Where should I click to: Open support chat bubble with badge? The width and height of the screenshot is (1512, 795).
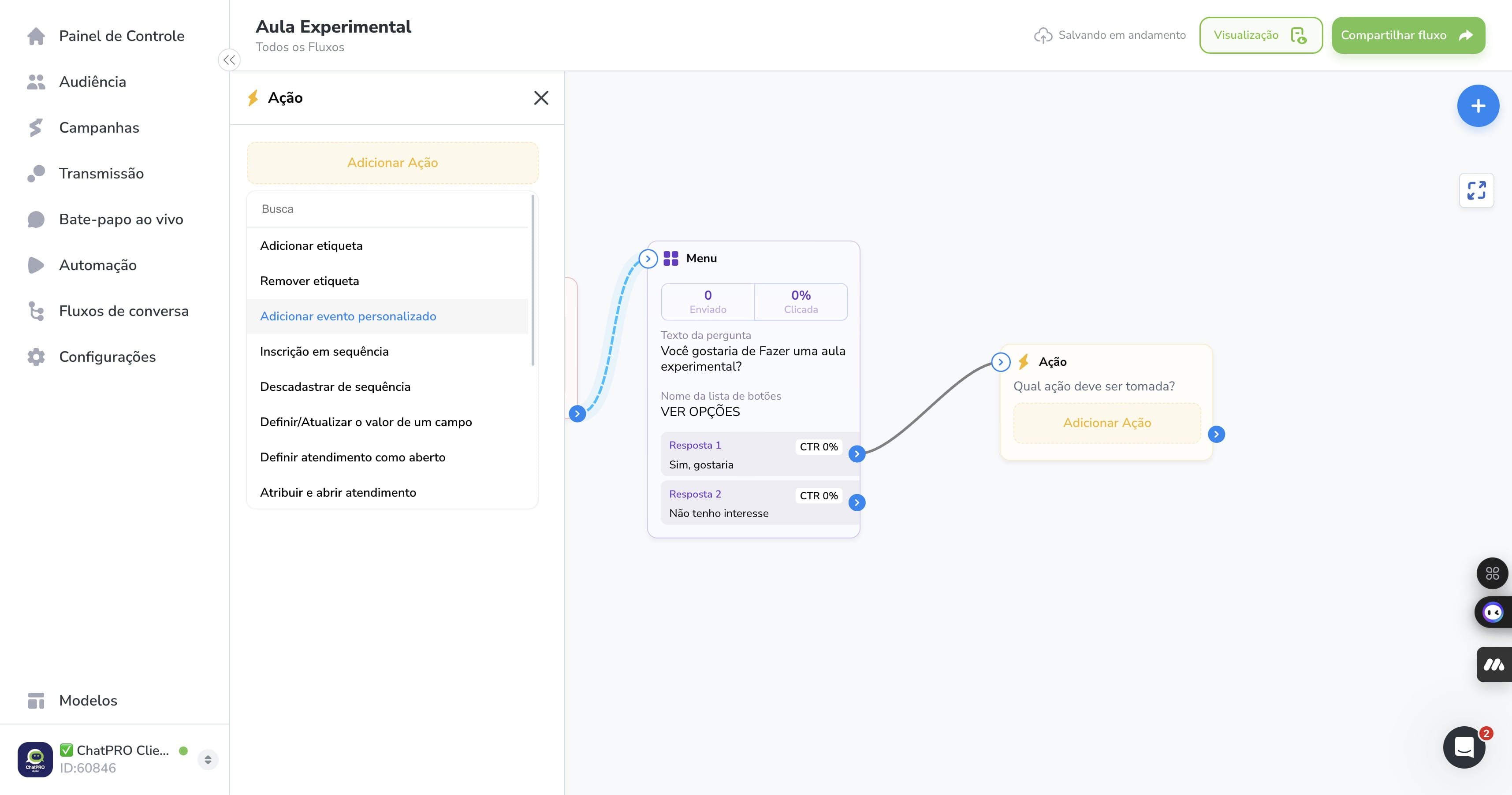click(1464, 747)
